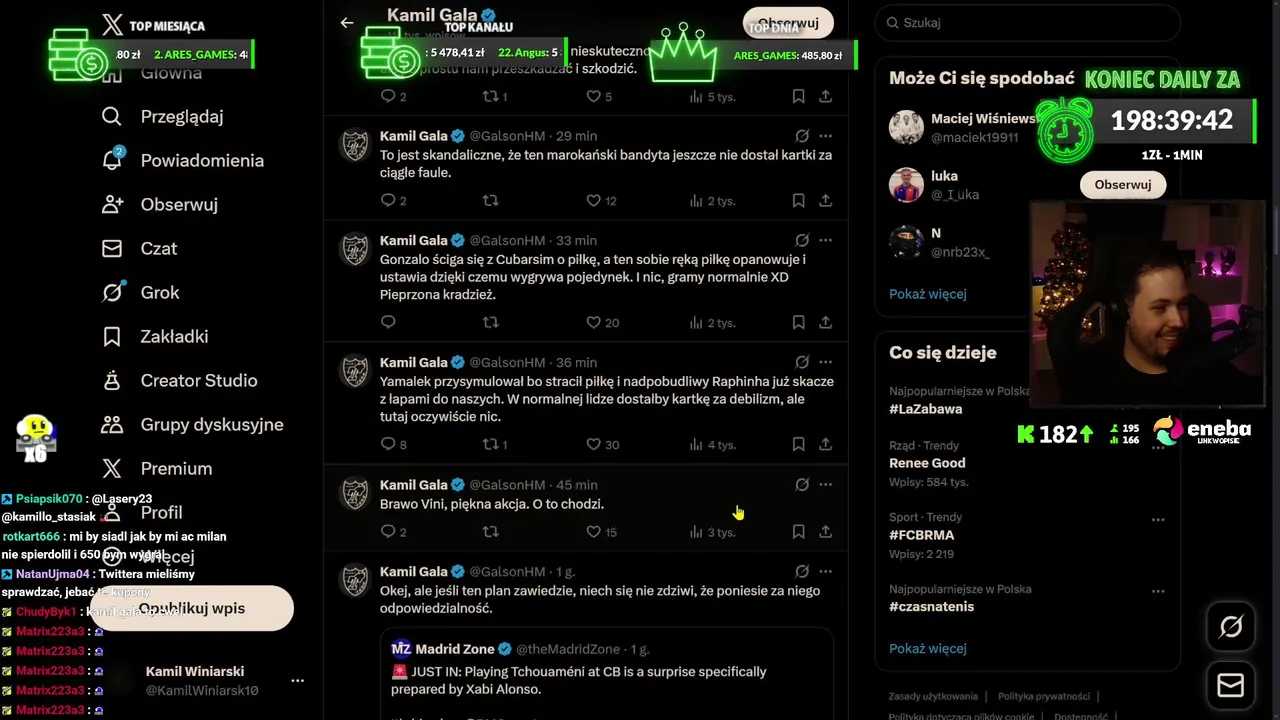
Task: Open more options for the #FCBRMA trend
Action: (1158, 519)
